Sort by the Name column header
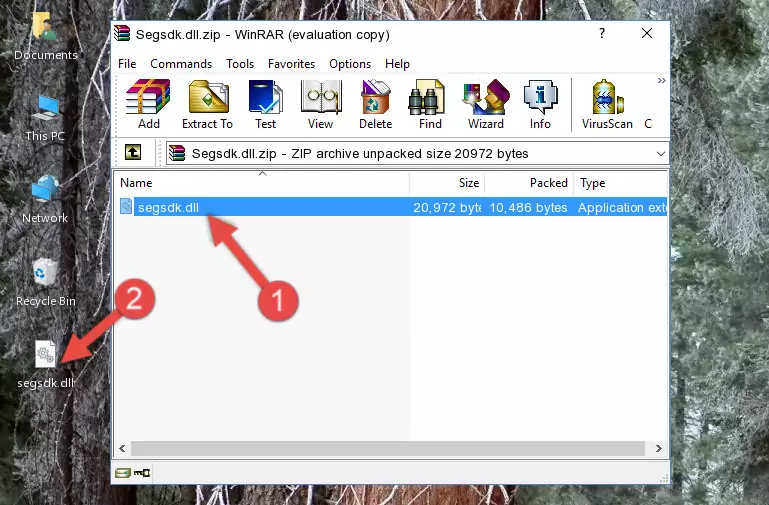This screenshot has height=505, width=769. 262,183
